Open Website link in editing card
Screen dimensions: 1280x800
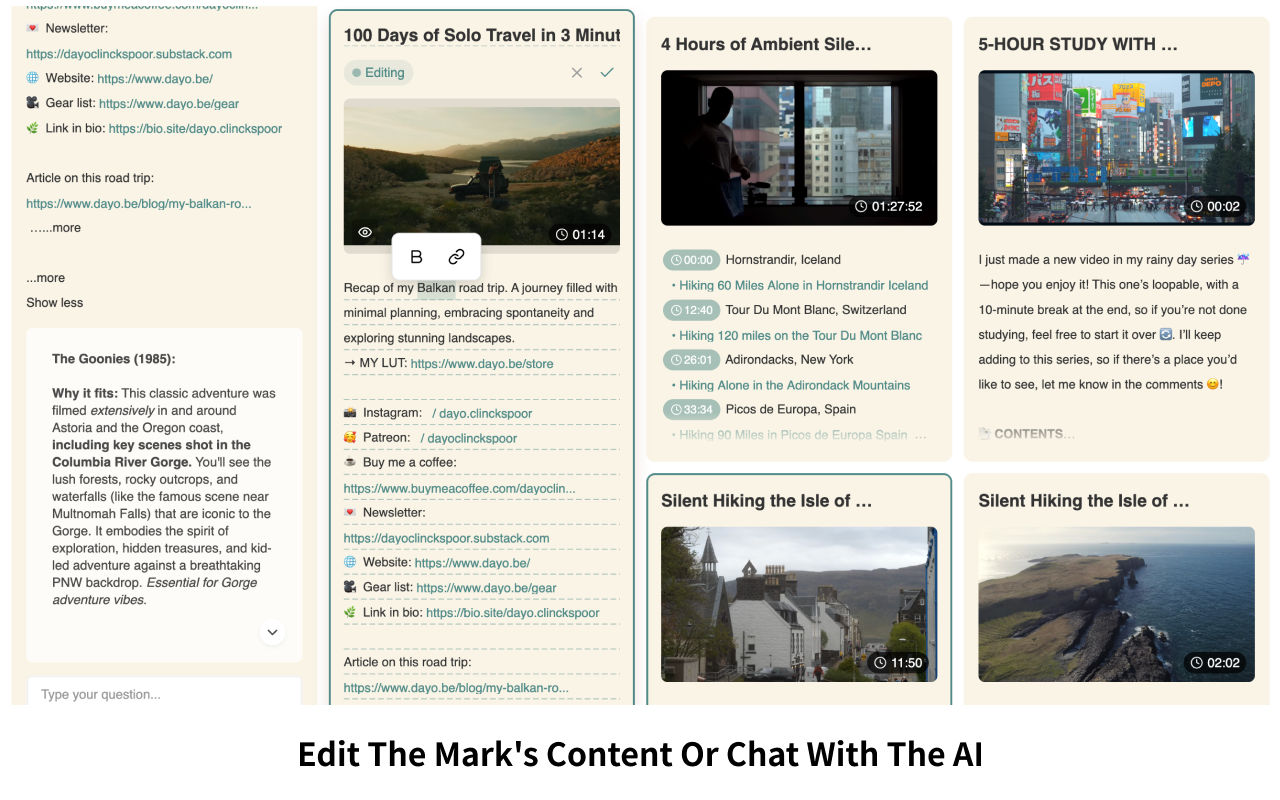[472, 563]
